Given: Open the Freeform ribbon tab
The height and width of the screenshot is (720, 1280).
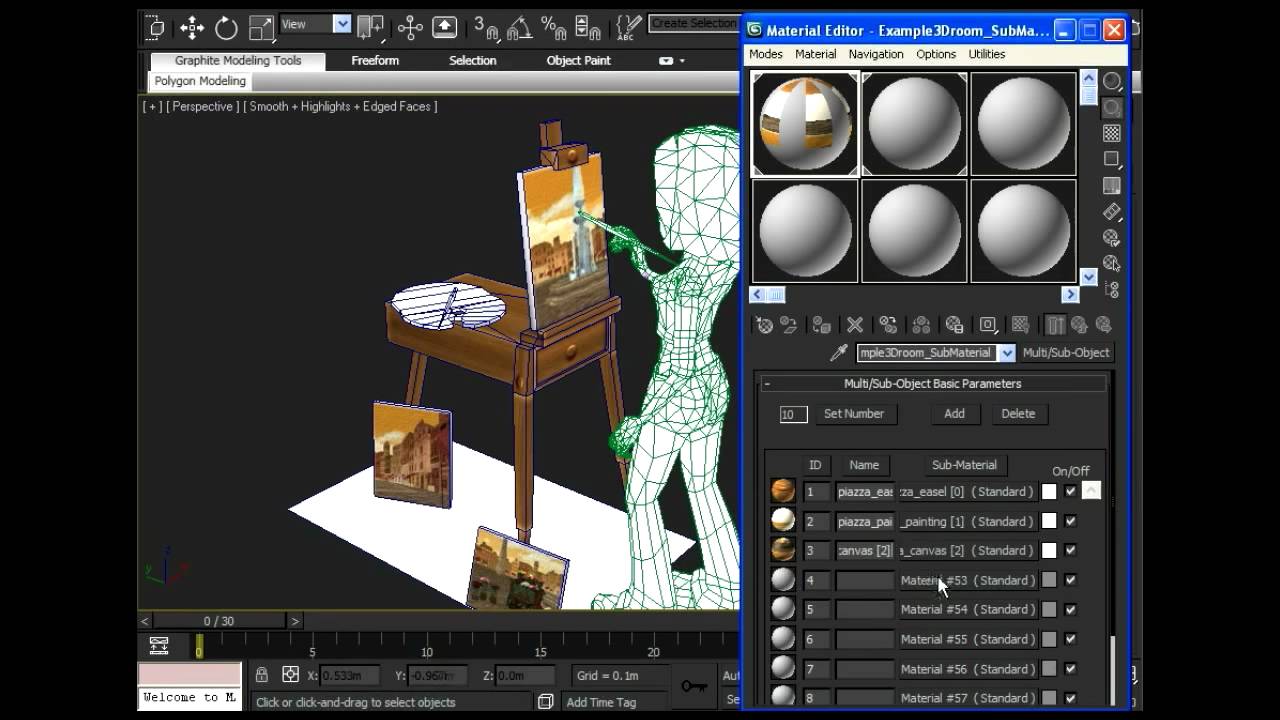Looking at the screenshot, I should [x=375, y=61].
